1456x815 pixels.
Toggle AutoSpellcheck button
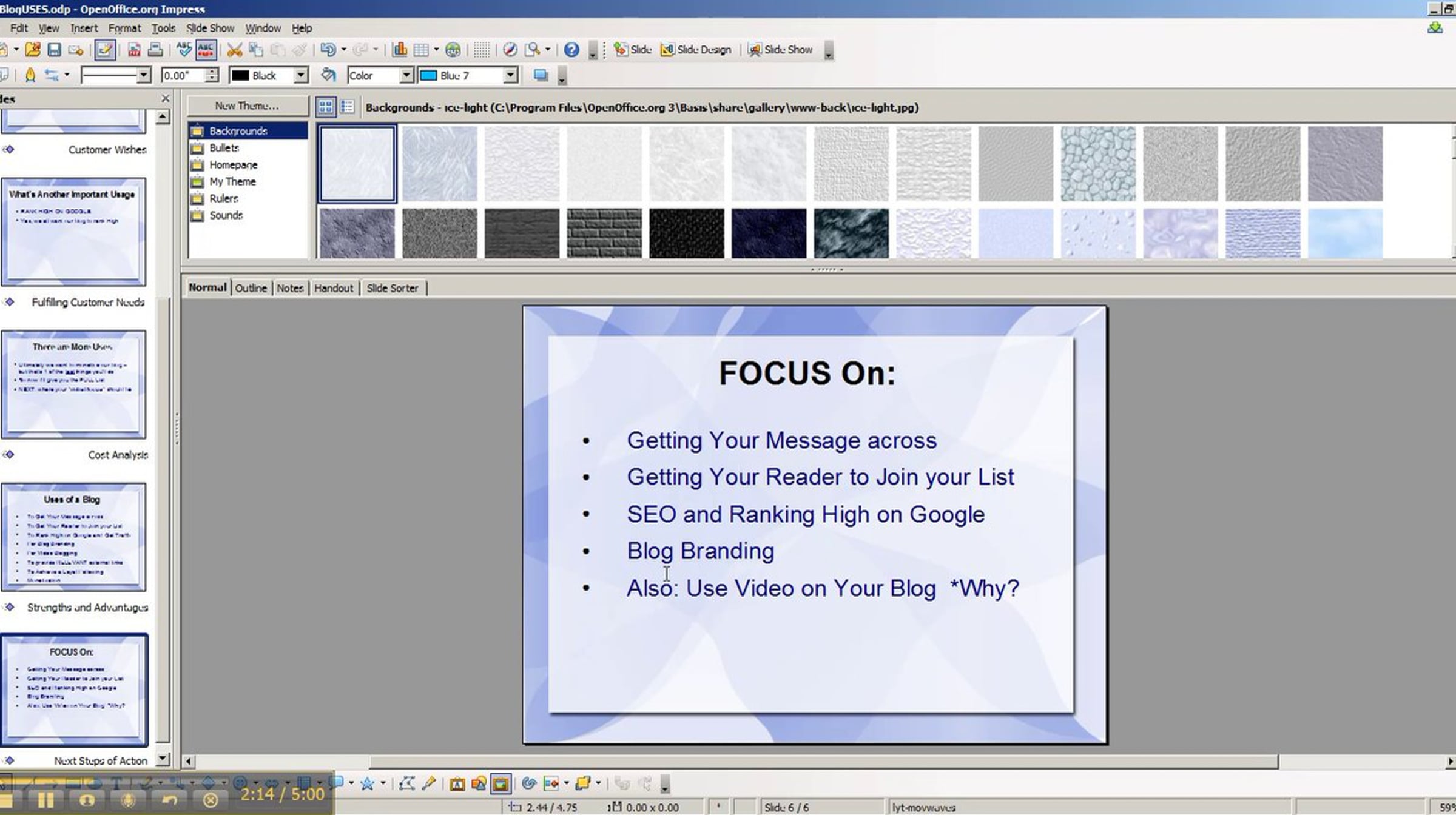(206, 50)
